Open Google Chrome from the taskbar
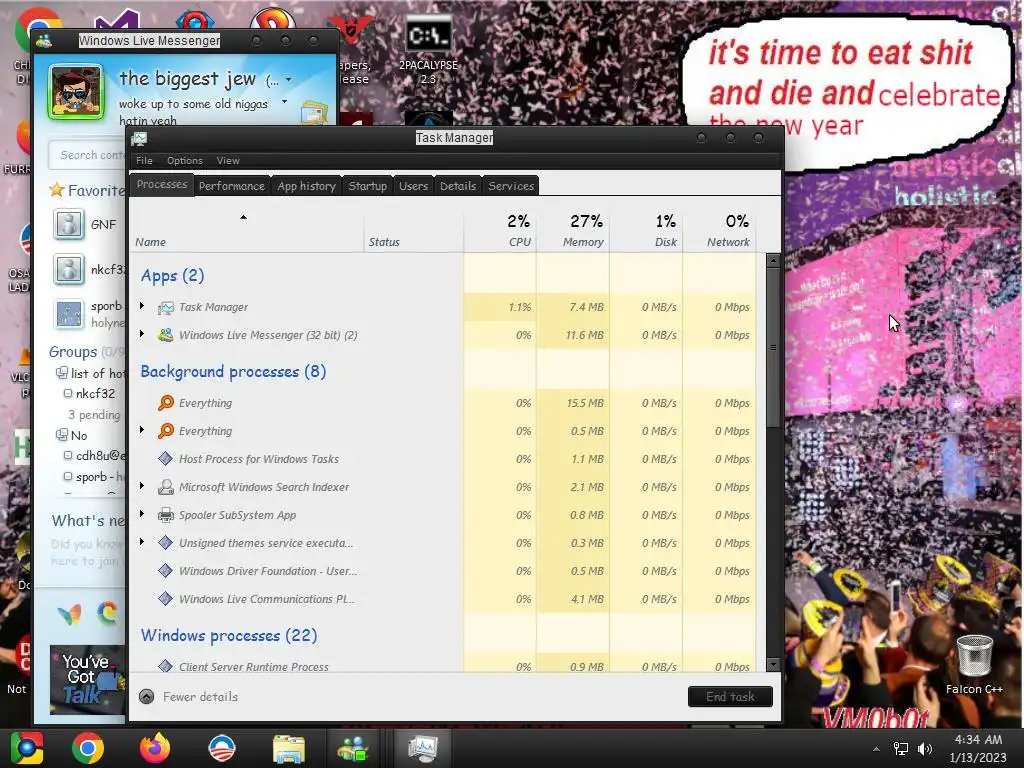The height and width of the screenshot is (768, 1024). (88, 748)
